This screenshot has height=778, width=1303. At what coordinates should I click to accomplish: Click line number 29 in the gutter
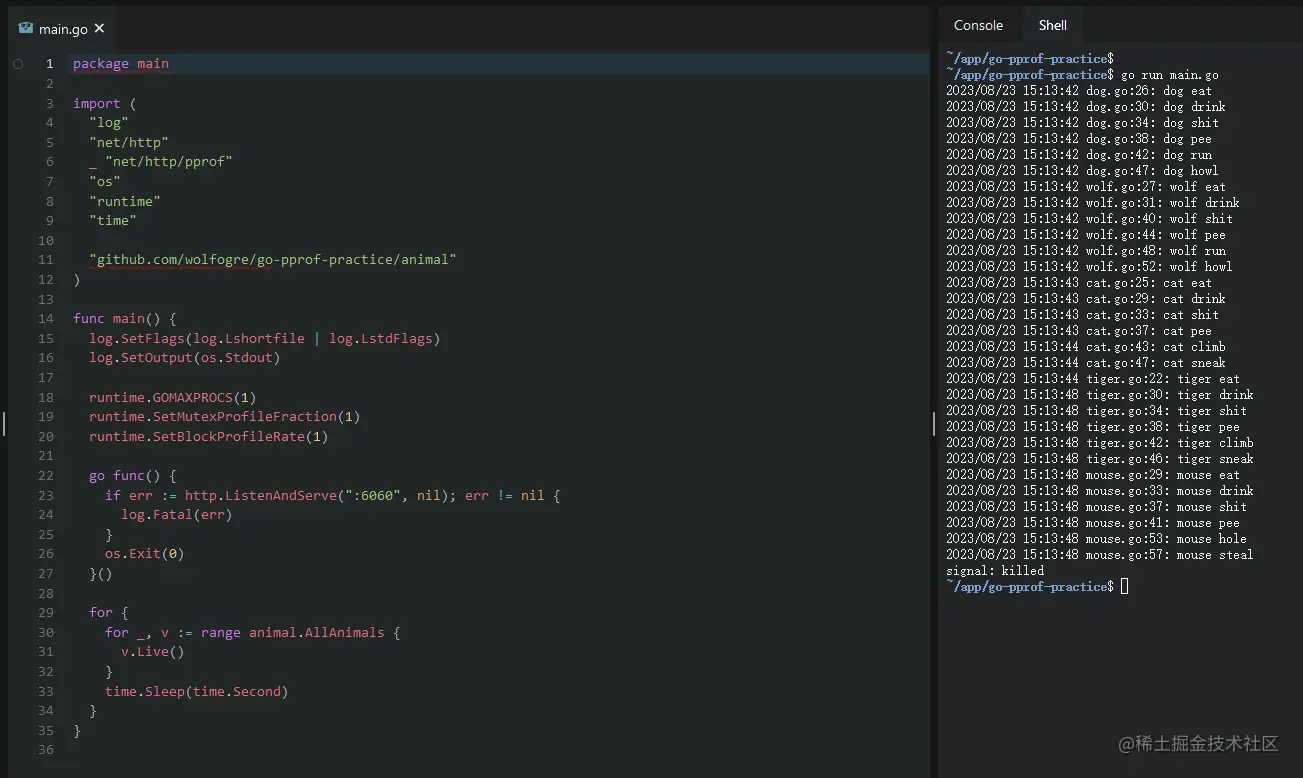point(46,613)
